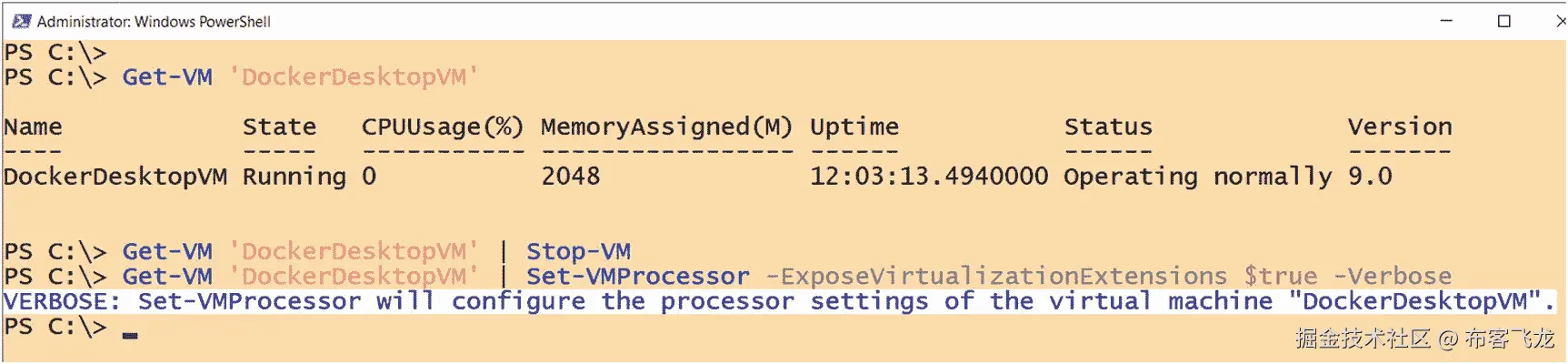
Task: Click the MemoryAssigned(M) column header
Action: tap(666, 127)
